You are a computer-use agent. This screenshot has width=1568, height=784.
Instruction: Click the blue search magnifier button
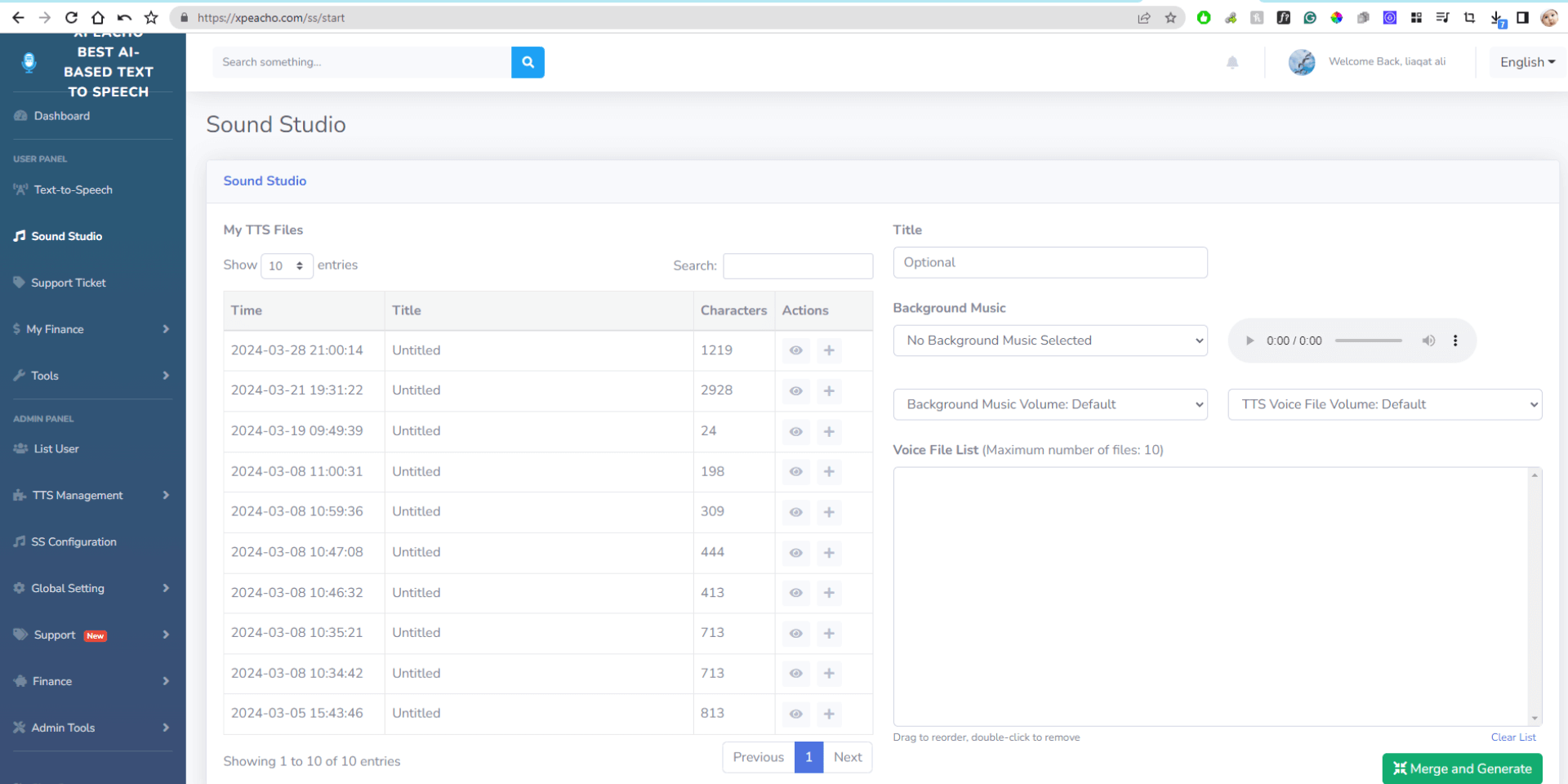pos(528,62)
